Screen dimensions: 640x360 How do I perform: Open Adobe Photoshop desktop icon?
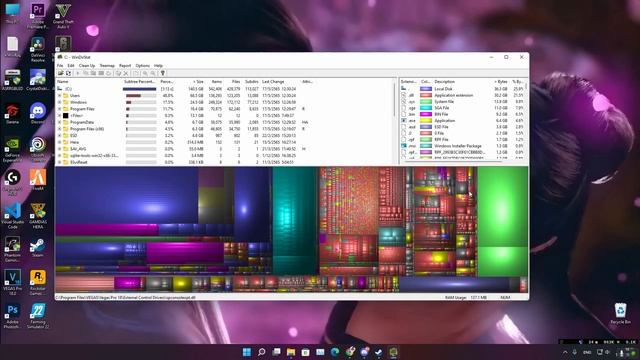12,316
